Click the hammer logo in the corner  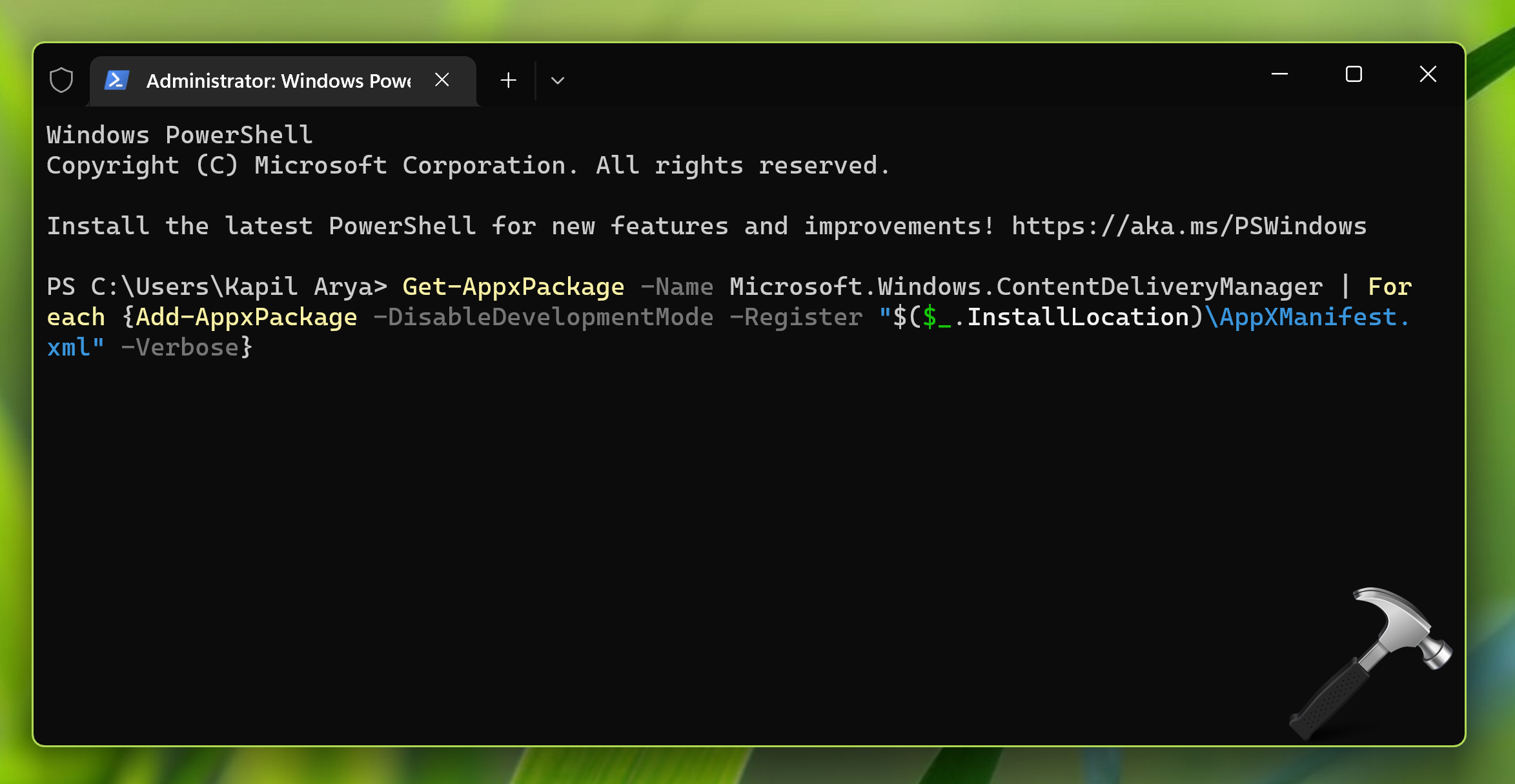pyautogui.click(x=1372, y=661)
